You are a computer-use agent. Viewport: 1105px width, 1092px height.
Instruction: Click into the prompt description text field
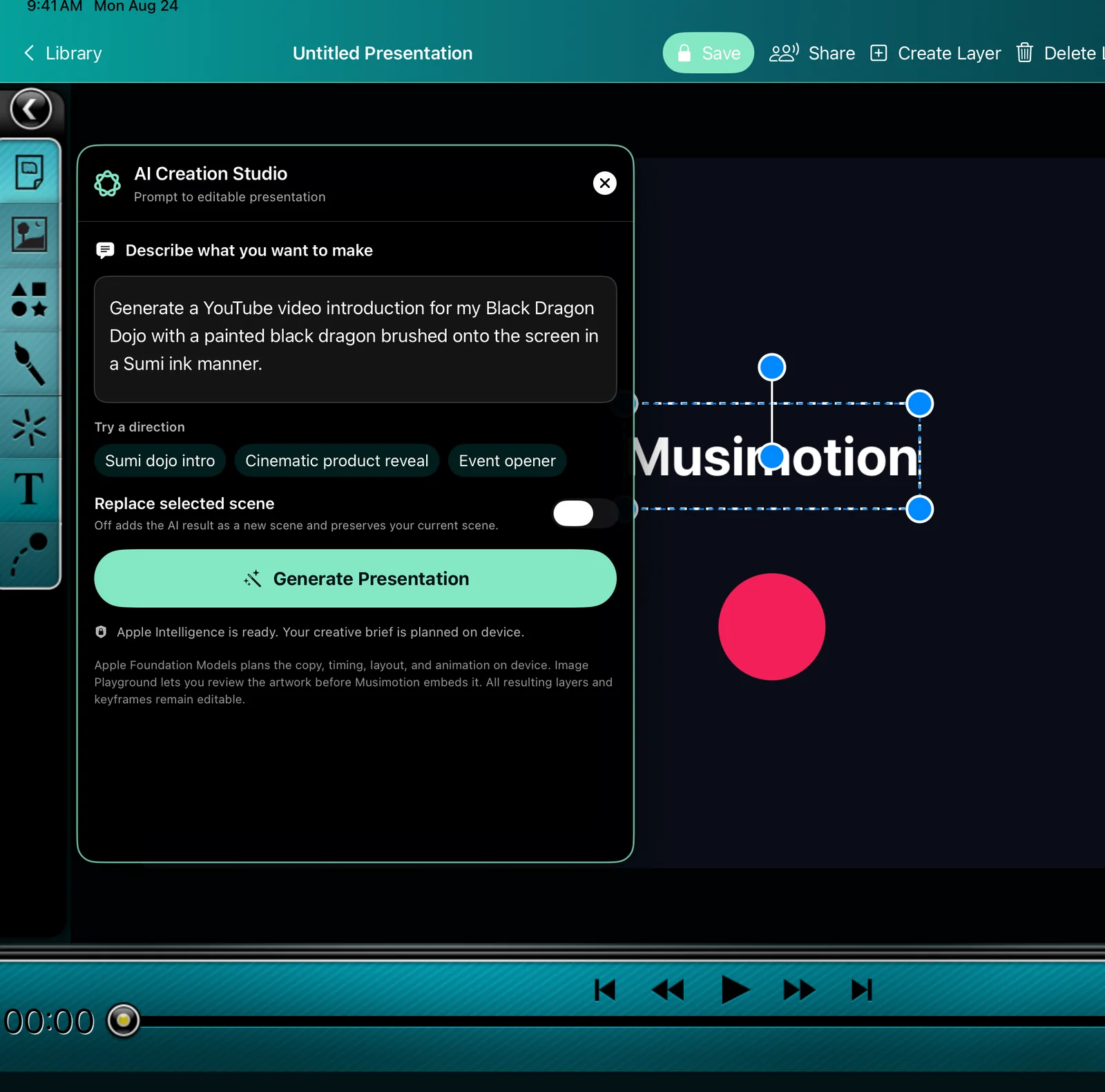click(x=355, y=339)
